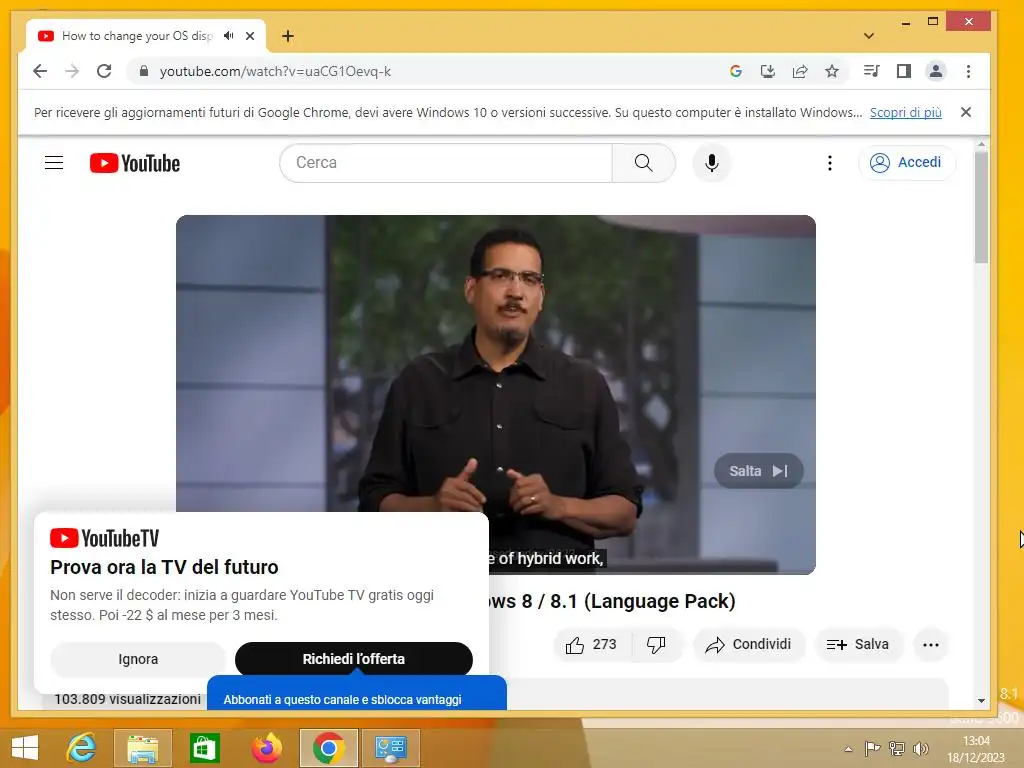This screenshot has width=1024, height=768.
Task: Follow the 'Scopri di più' link
Action: pos(906,112)
